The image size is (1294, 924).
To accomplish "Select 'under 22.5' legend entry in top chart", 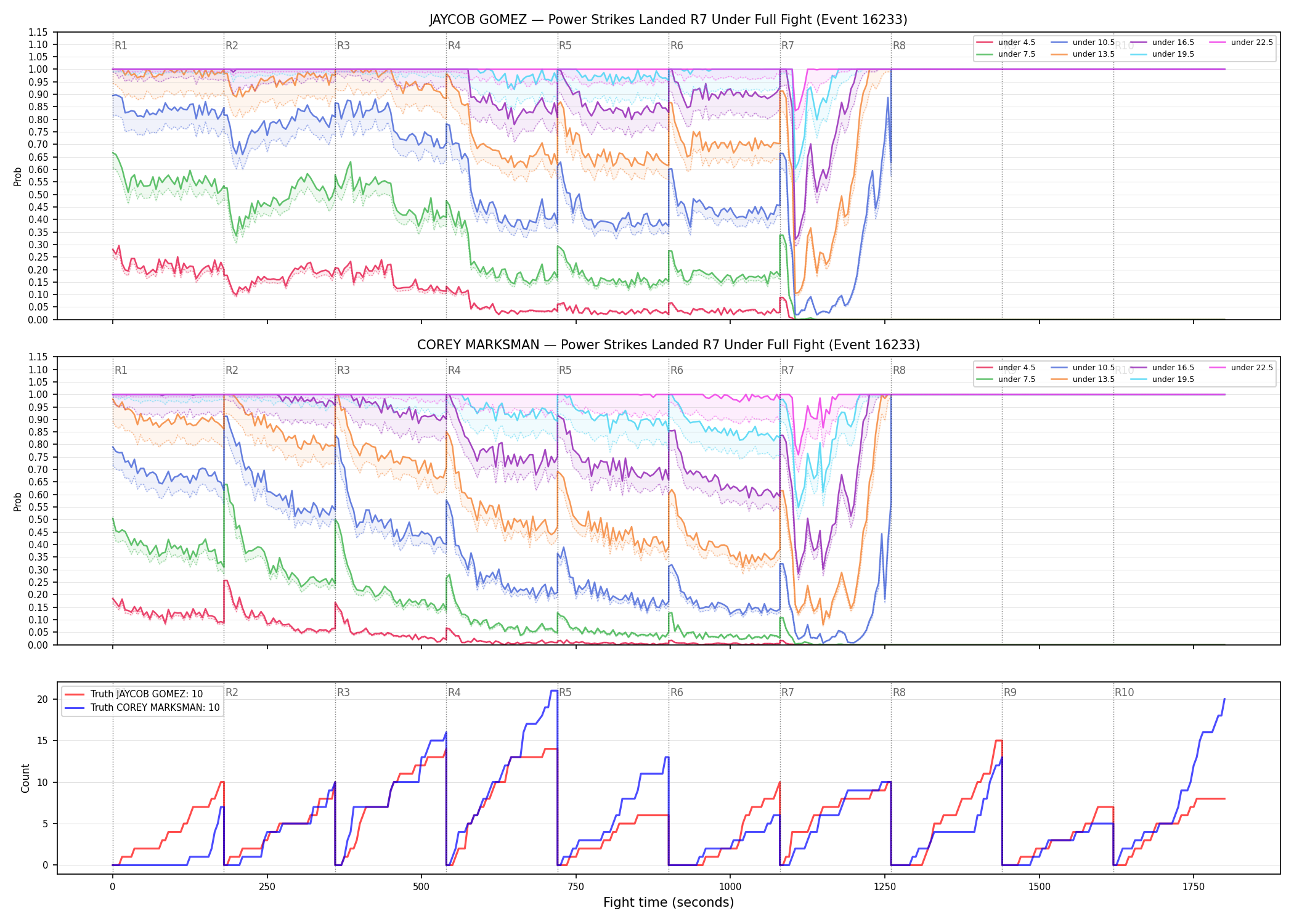I will 1241,43.
